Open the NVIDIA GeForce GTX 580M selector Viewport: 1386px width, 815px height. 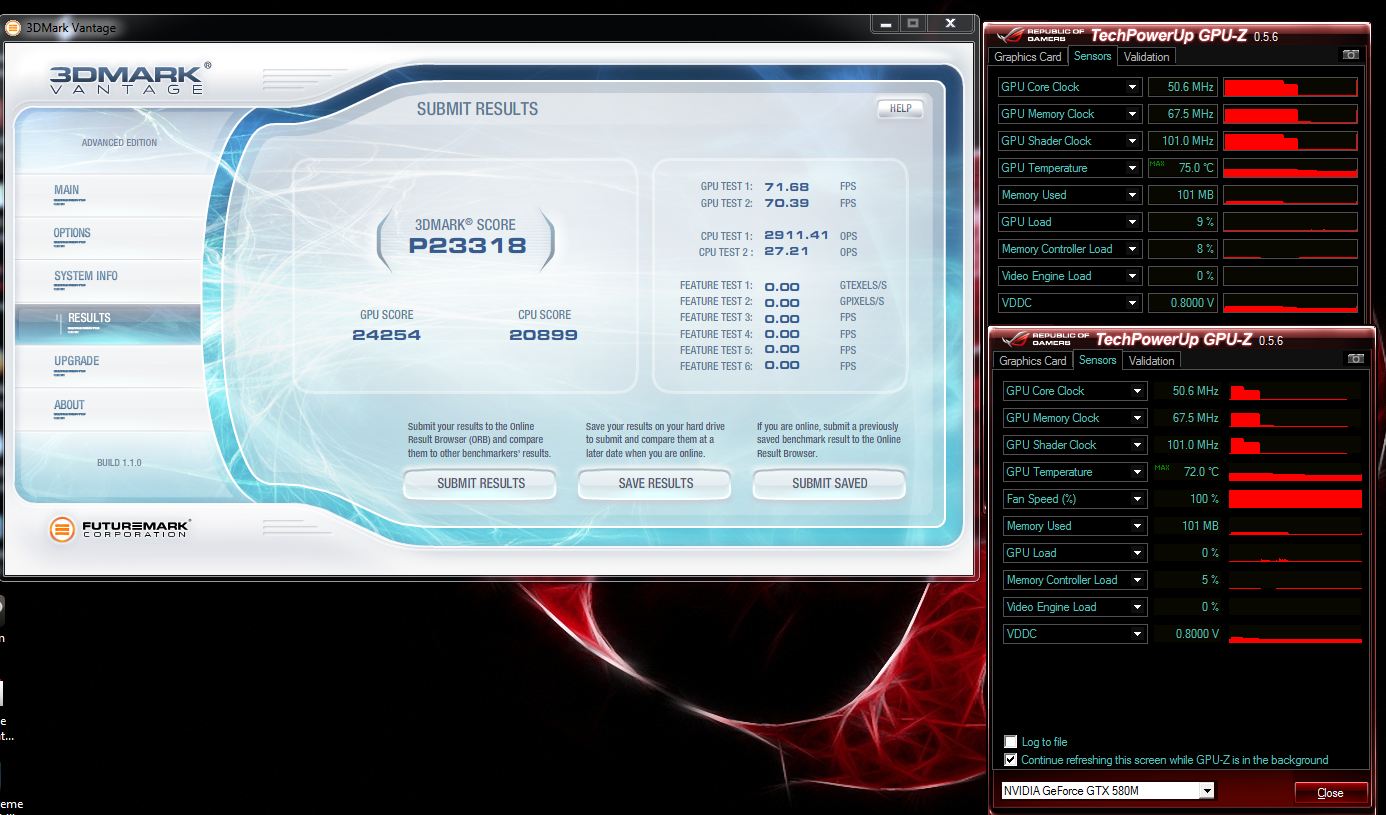pos(1108,791)
